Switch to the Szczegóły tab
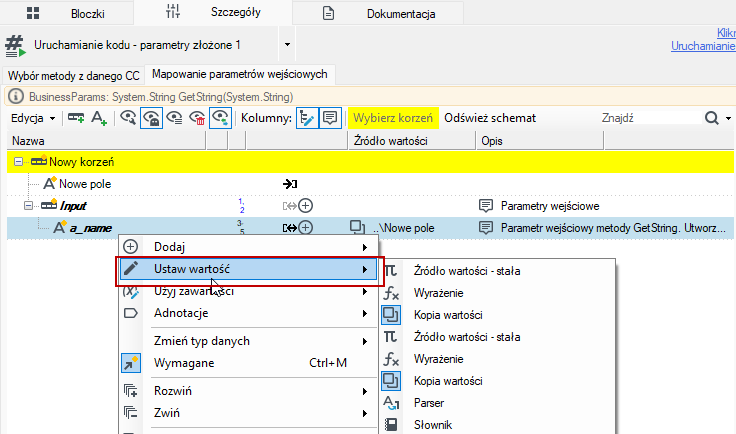Screen dimensions: 736x434 213,12
